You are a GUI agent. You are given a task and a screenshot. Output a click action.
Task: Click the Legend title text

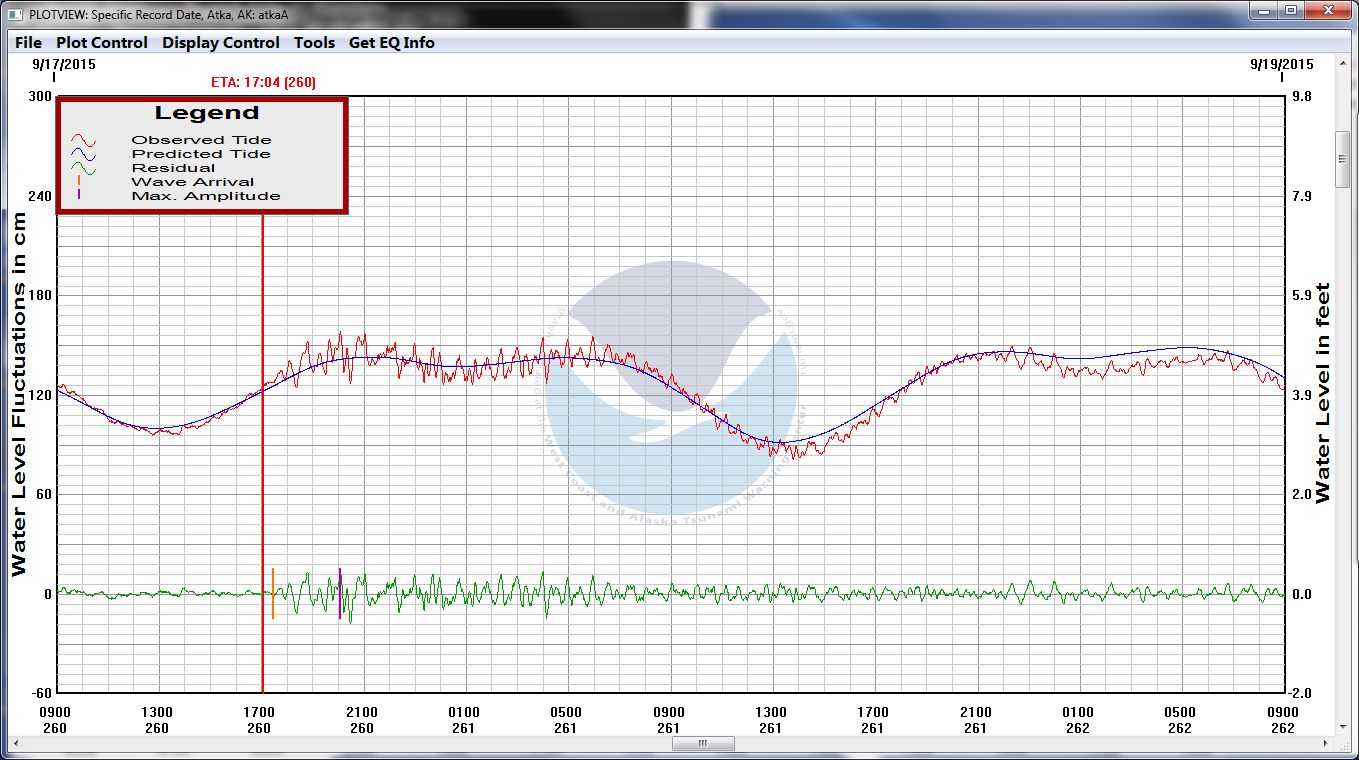coord(207,113)
